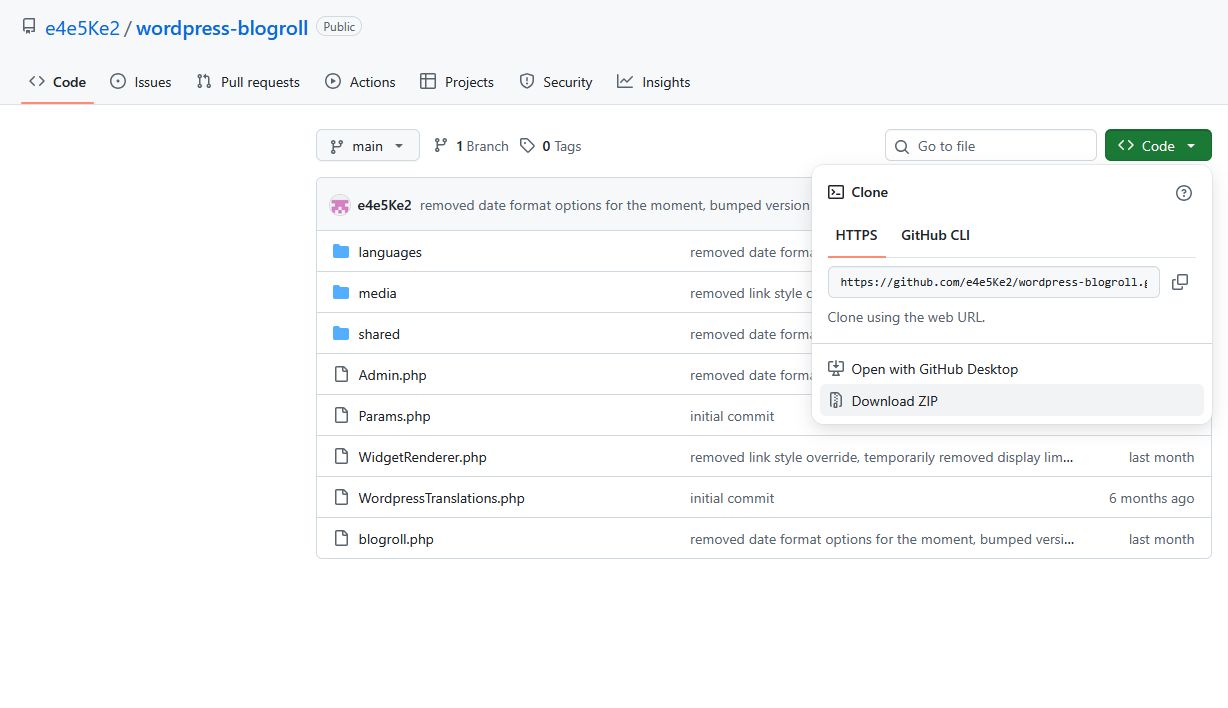Go to the Insights tab

tap(654, 82)
